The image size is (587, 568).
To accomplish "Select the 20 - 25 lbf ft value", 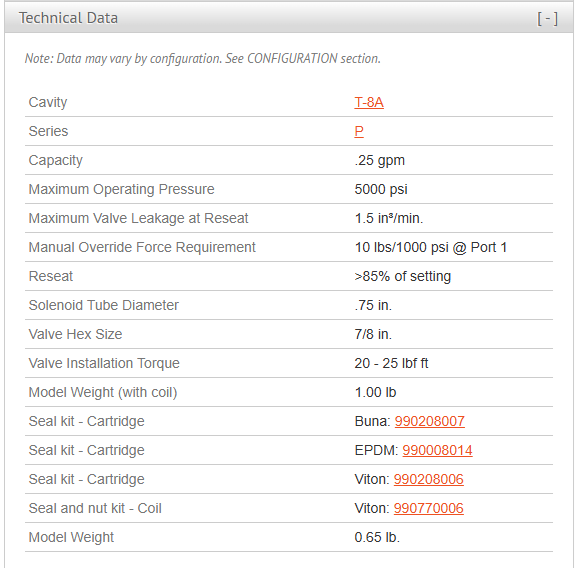I will click(x=391, y=363).
